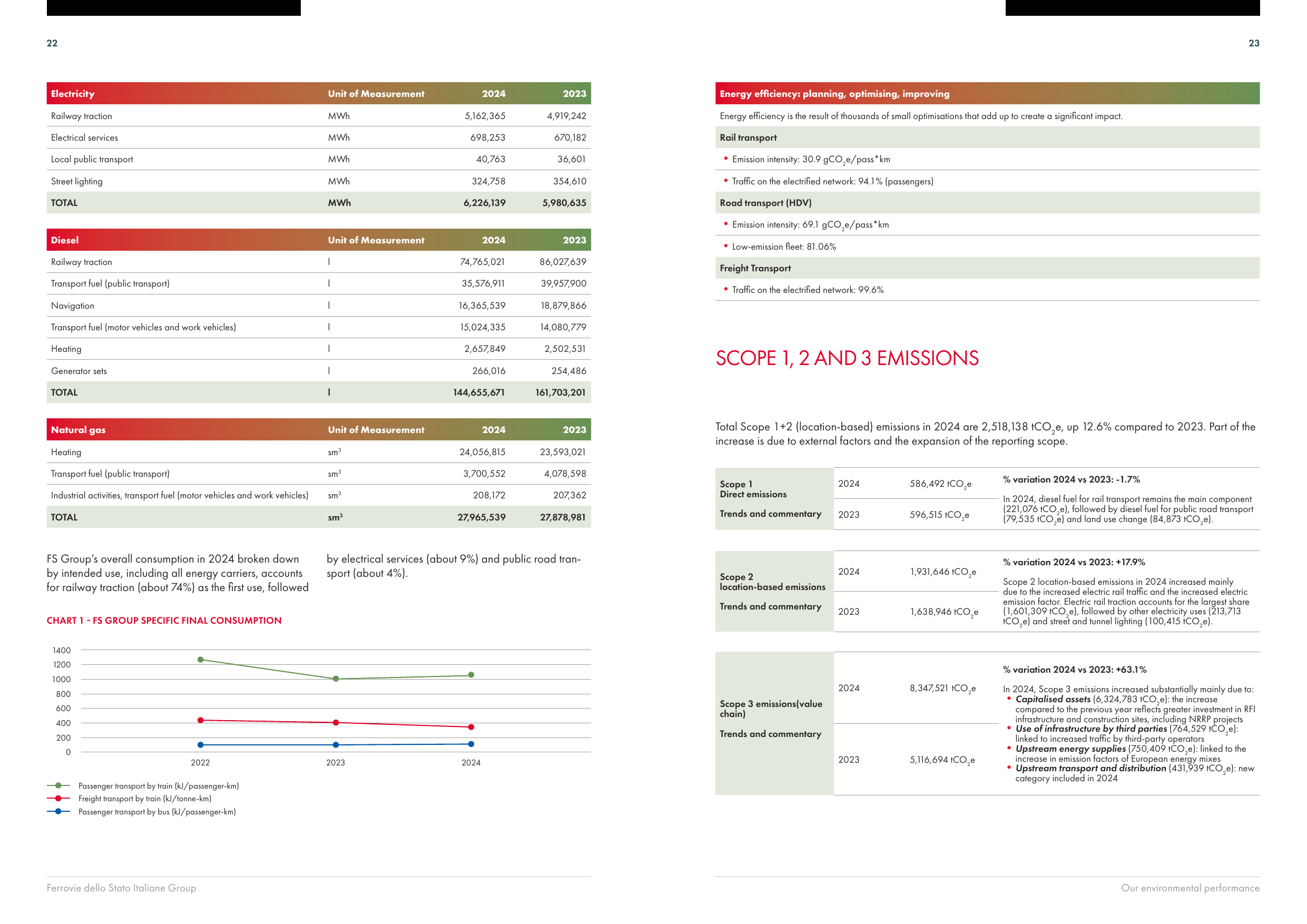Click the blue Passenger transport by bus legend marker
The image size is (1307, 924).
pos(58,811)
